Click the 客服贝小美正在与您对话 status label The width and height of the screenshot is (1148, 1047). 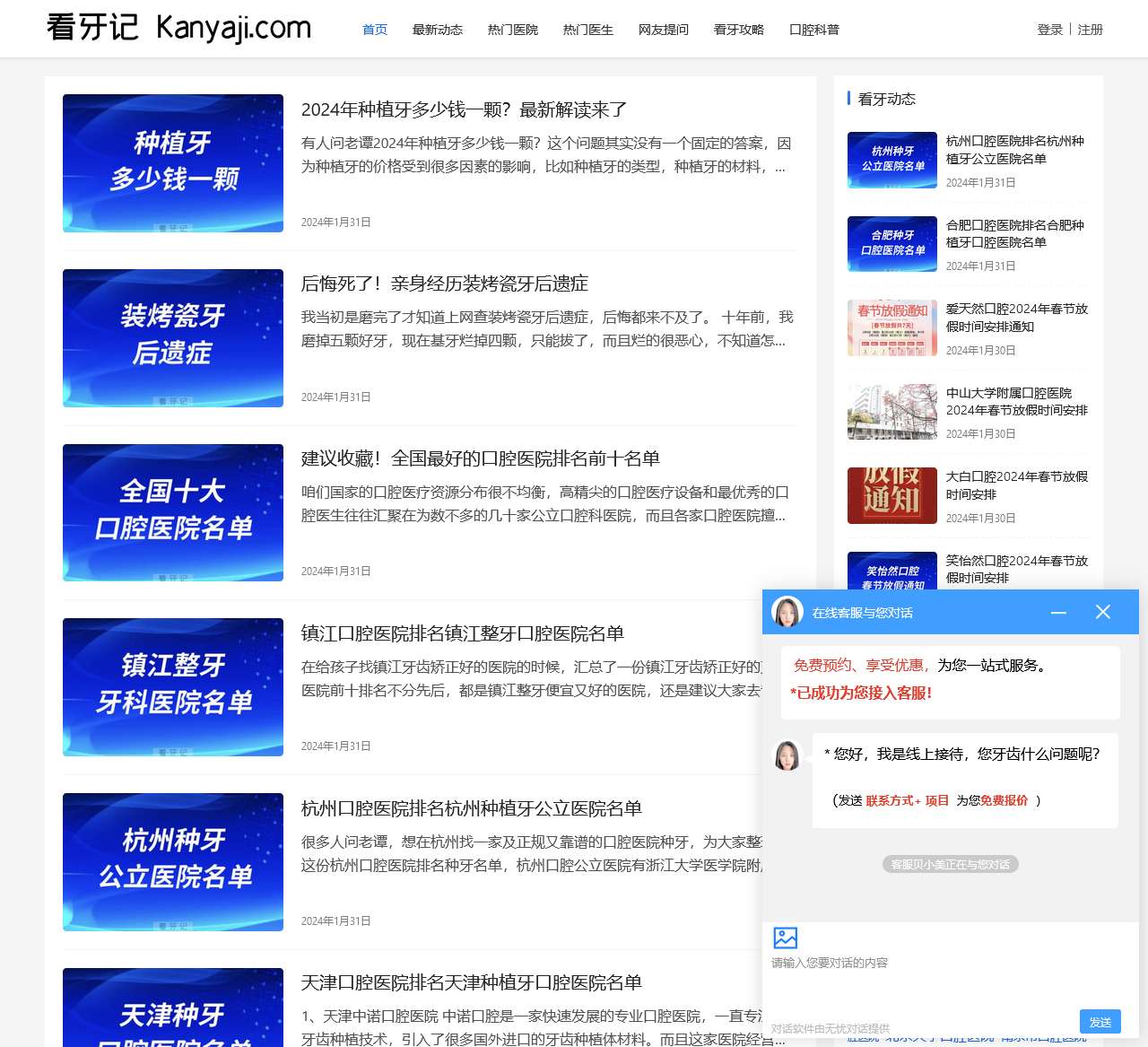tap(951, 864)
